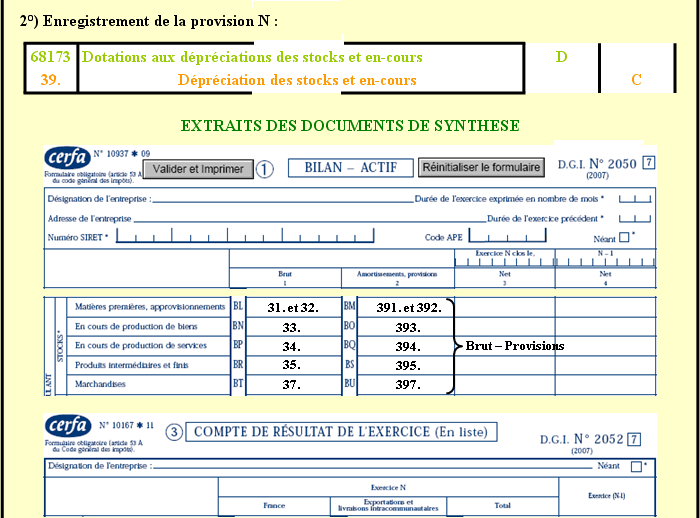Viewport: 700px width, 518px height.
Task: Click 'Dotations aux dépréciations des stocks et en-cours'
Action: click(x=252, y=57)
